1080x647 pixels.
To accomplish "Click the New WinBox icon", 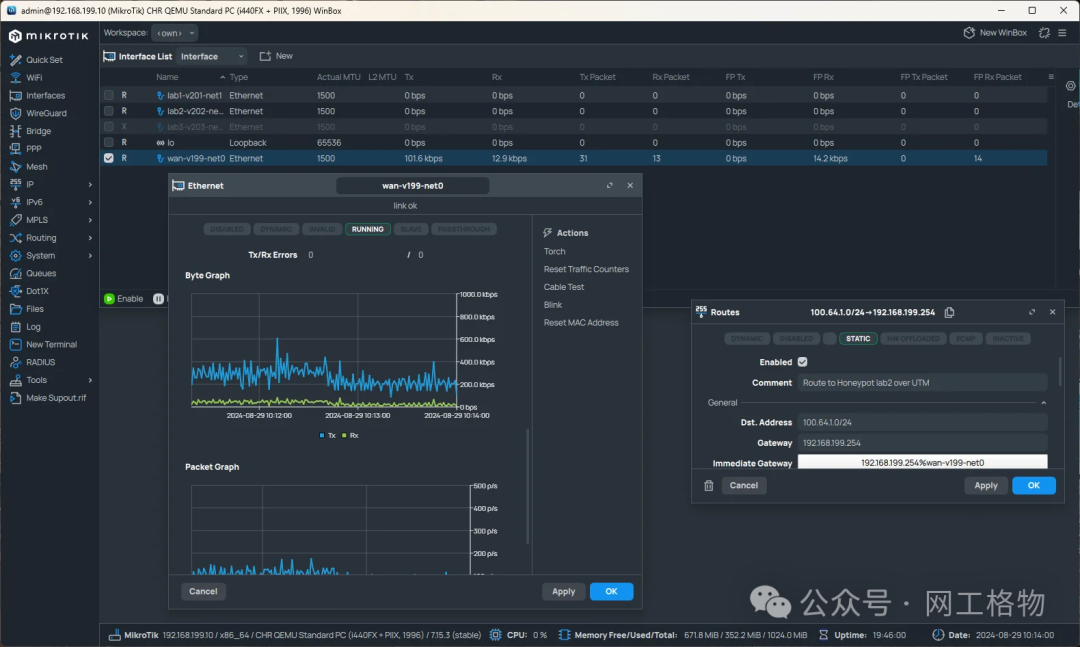I will coord(968,33).
